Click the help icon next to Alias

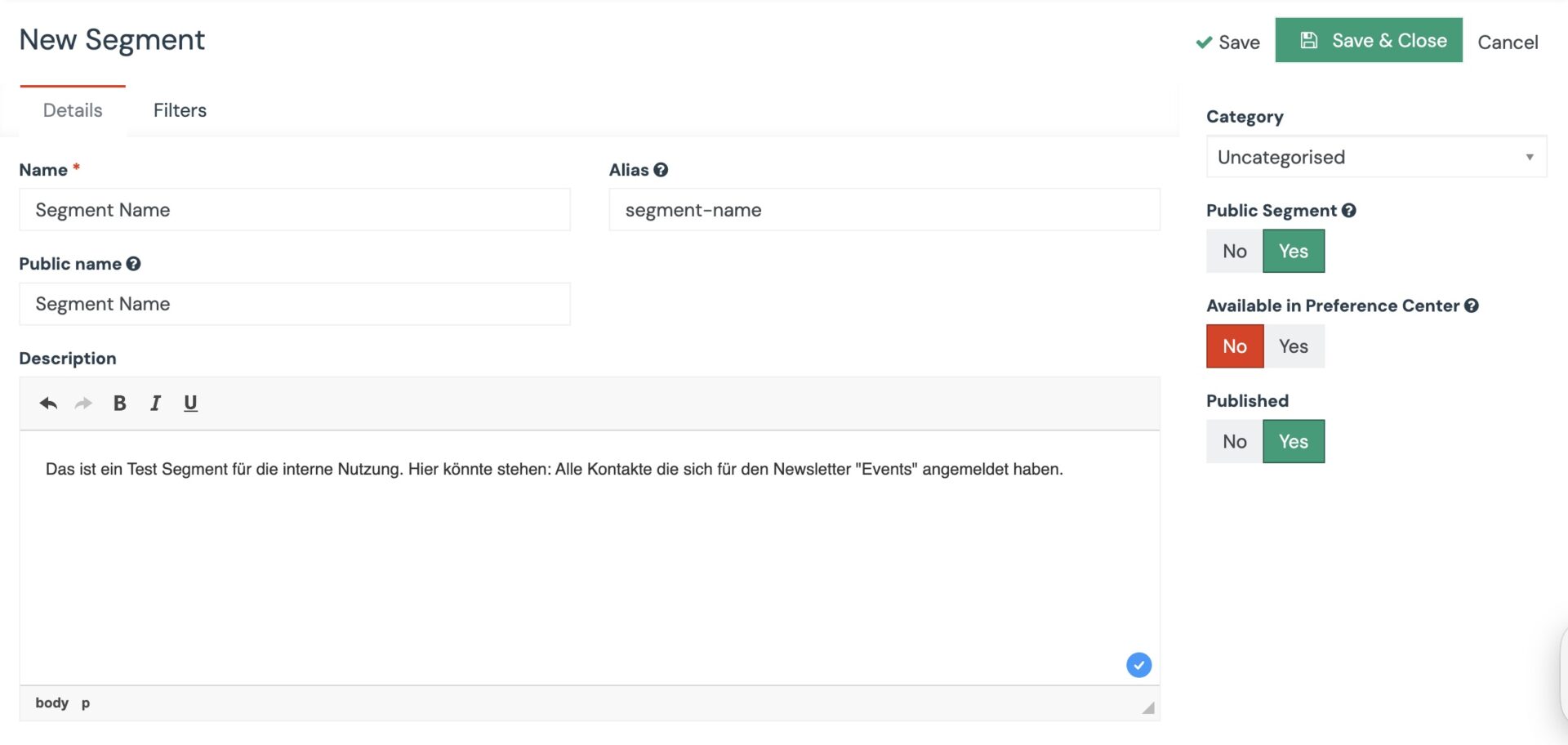[661, 170]
